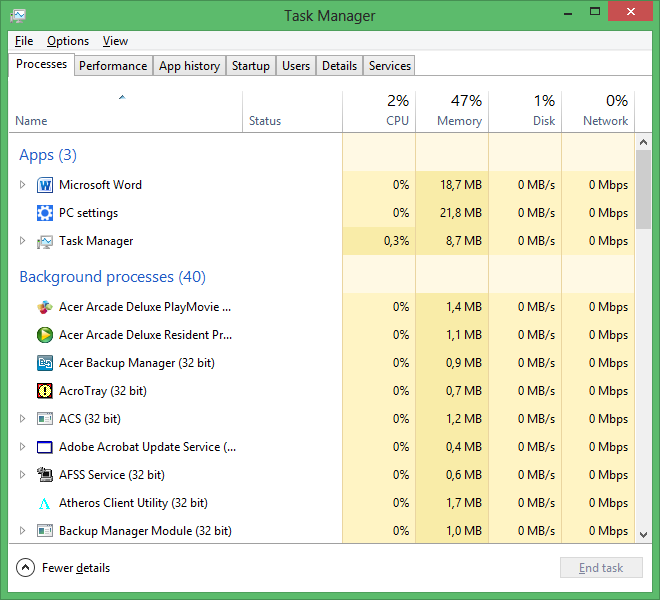Select the Processes tab
The height and width of the screenshot is (600, 660).
click(x=41, y=64)
